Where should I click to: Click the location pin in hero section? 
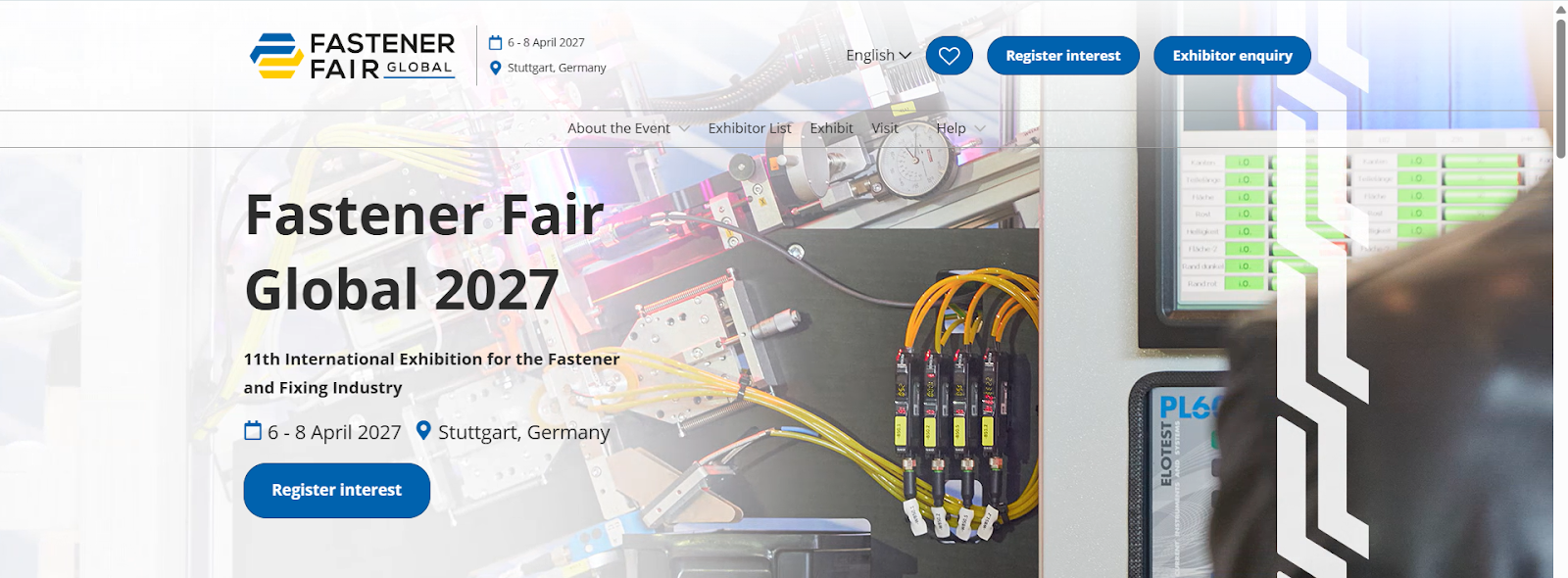click(423, 431)
